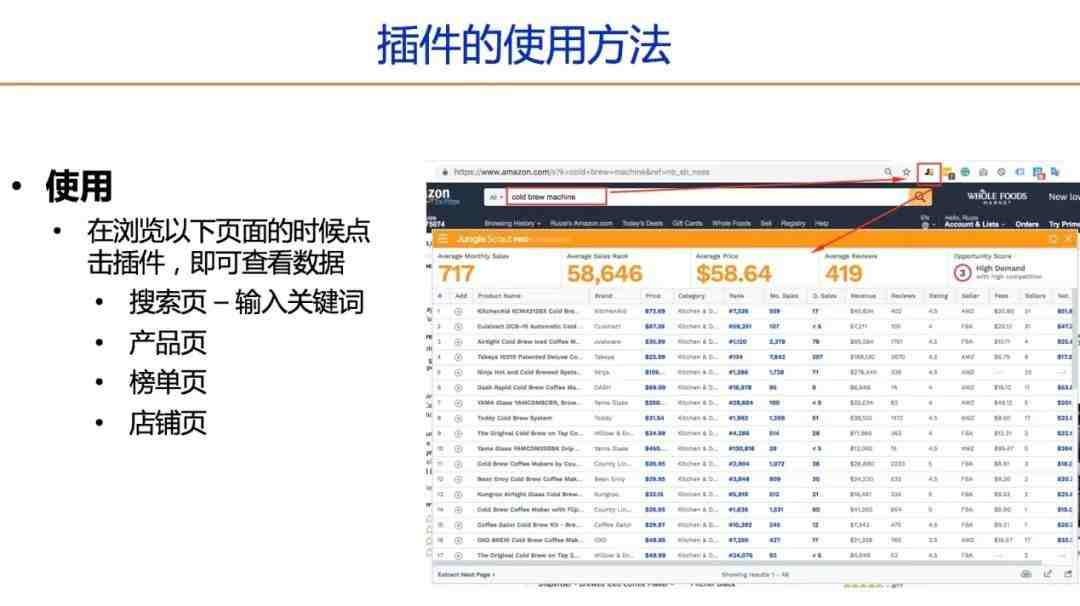
Task: Open the Jungle Scout extension icon in browser toolbar
Action: tap(929, 172)
